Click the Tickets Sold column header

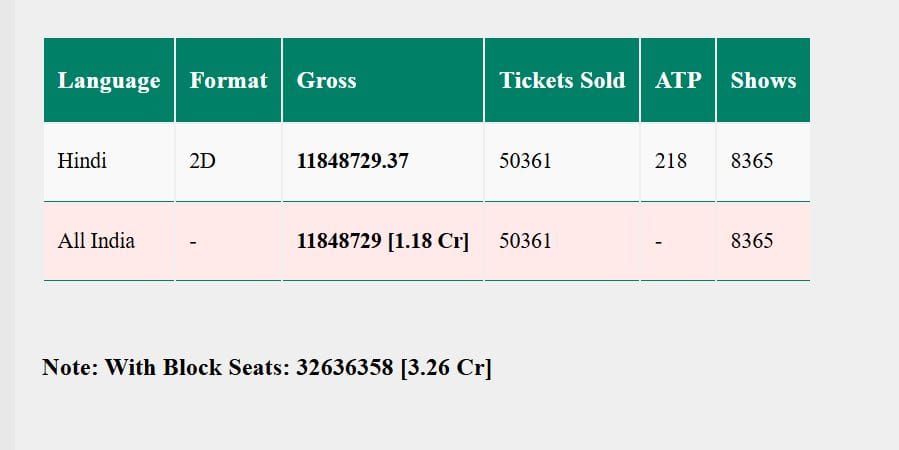click(x=562, y=81)
